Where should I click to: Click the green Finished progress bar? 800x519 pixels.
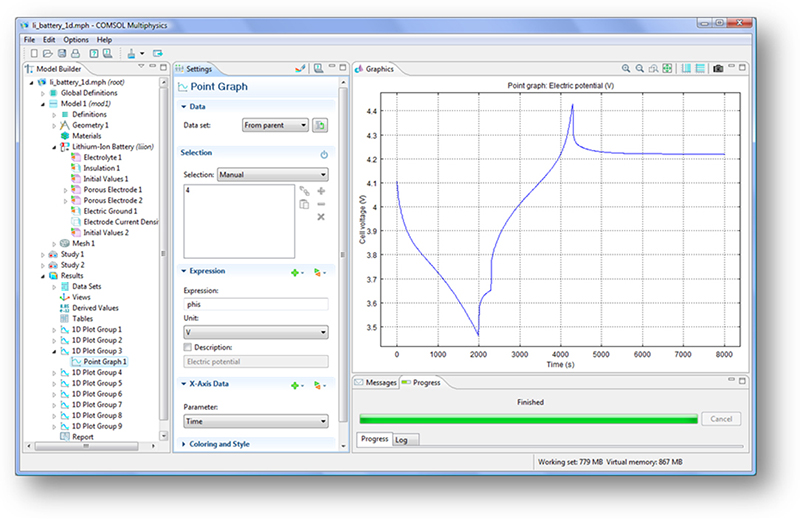coord(528,419)
